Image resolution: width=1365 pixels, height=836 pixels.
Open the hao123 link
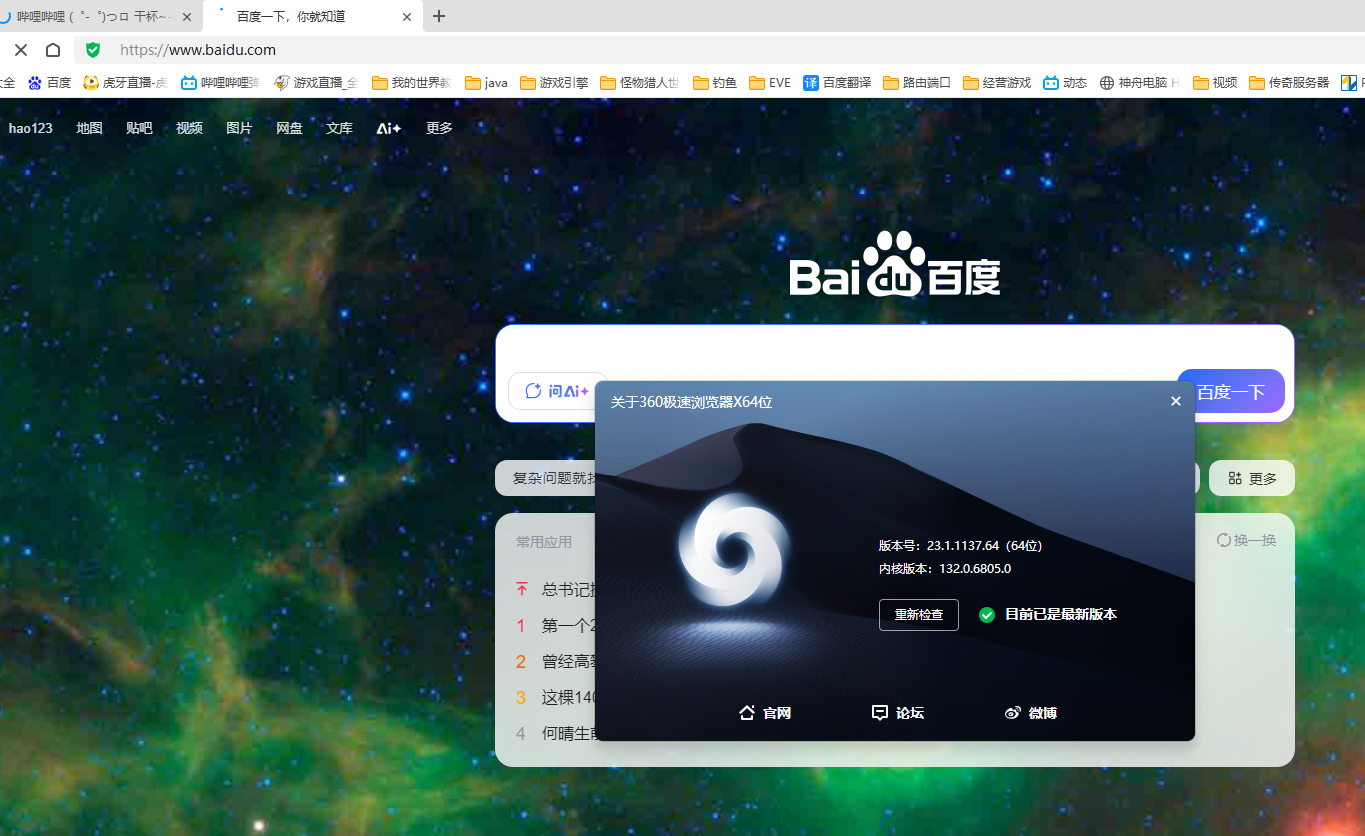[30, 128]
